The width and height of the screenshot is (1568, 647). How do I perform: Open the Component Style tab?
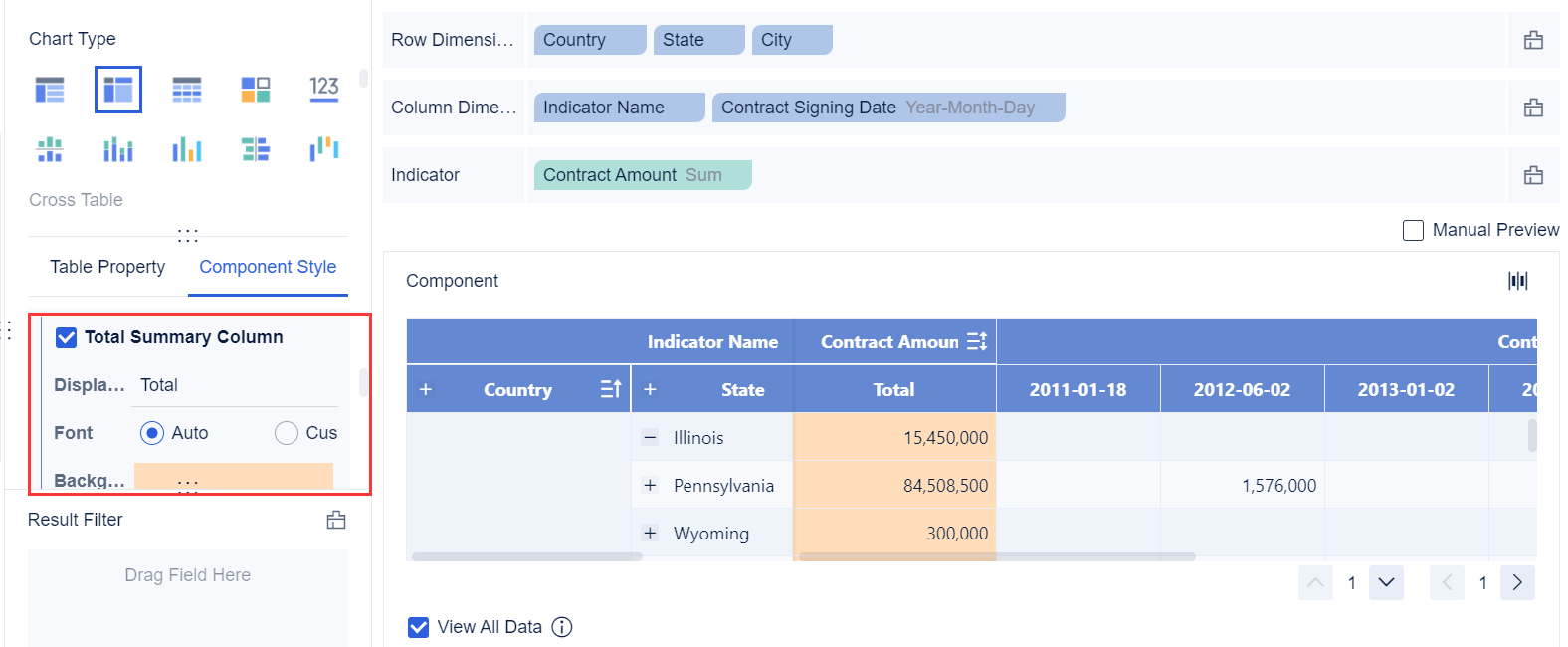click(268, 267)
